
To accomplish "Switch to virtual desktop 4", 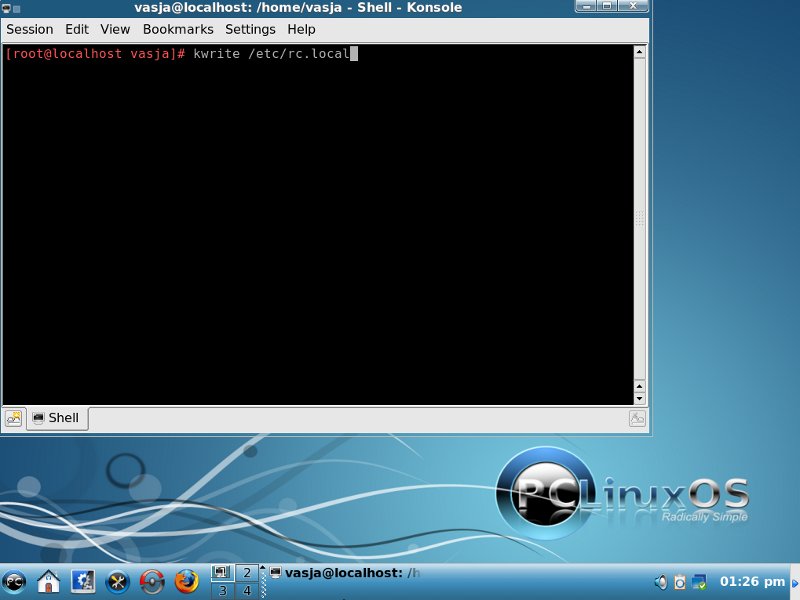I will pyautogui.click(x=246, y=591).
